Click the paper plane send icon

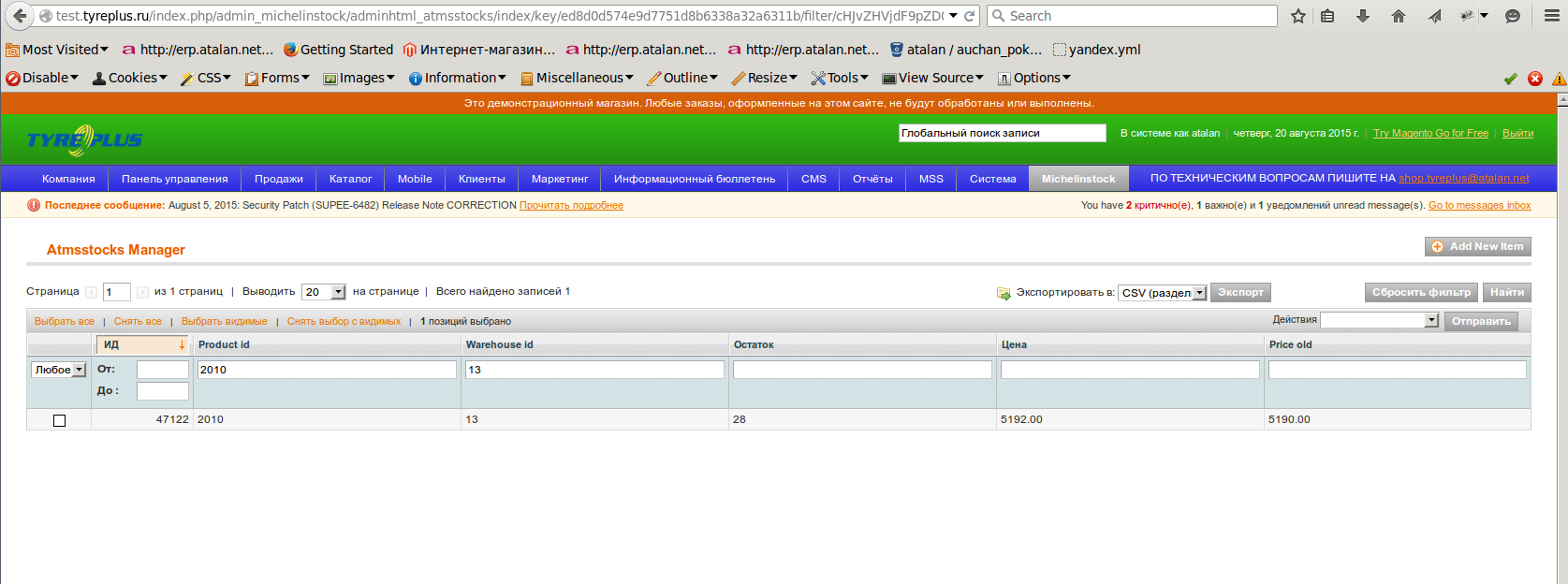(x=1435, y=16)
